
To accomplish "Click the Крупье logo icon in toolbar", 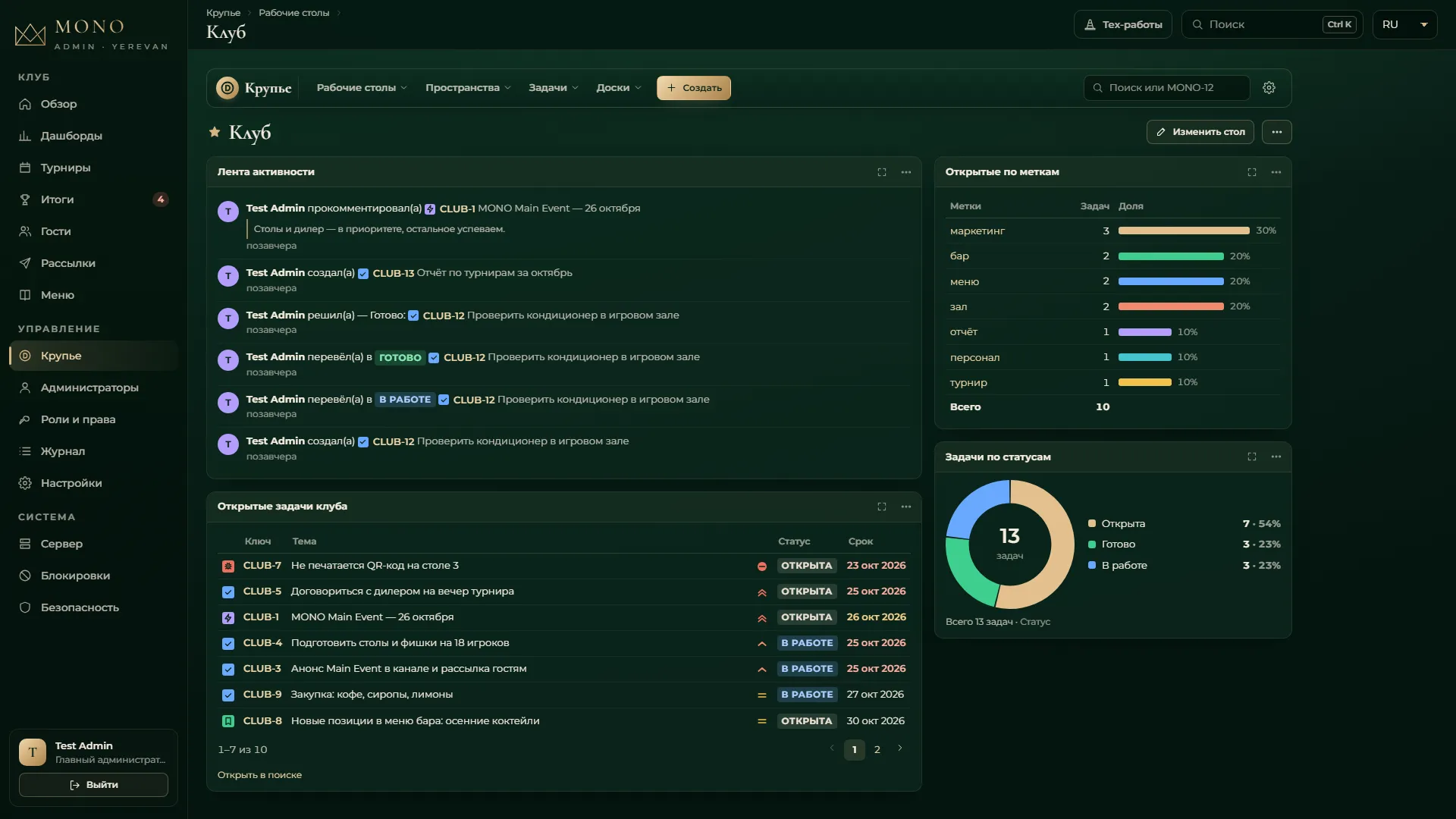I will [227, 88].
